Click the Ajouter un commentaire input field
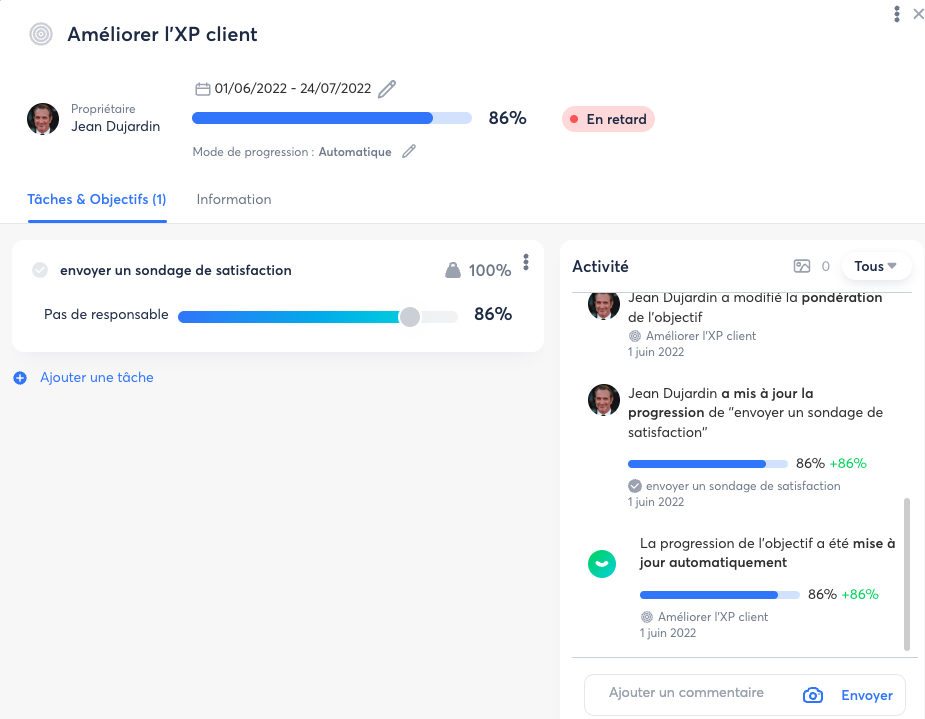This screenshot has width=925, height=719. [x=687, y=693]
